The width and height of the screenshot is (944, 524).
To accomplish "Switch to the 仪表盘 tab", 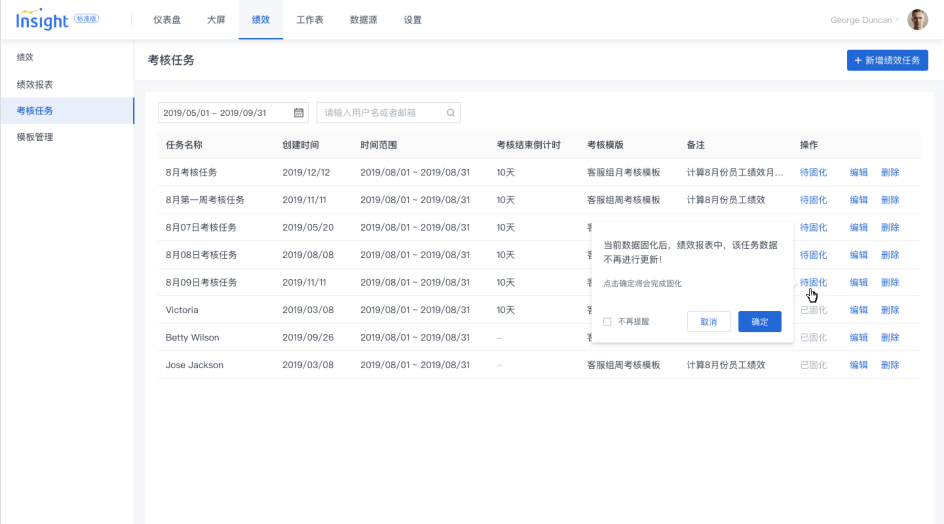I will point(167,20).
